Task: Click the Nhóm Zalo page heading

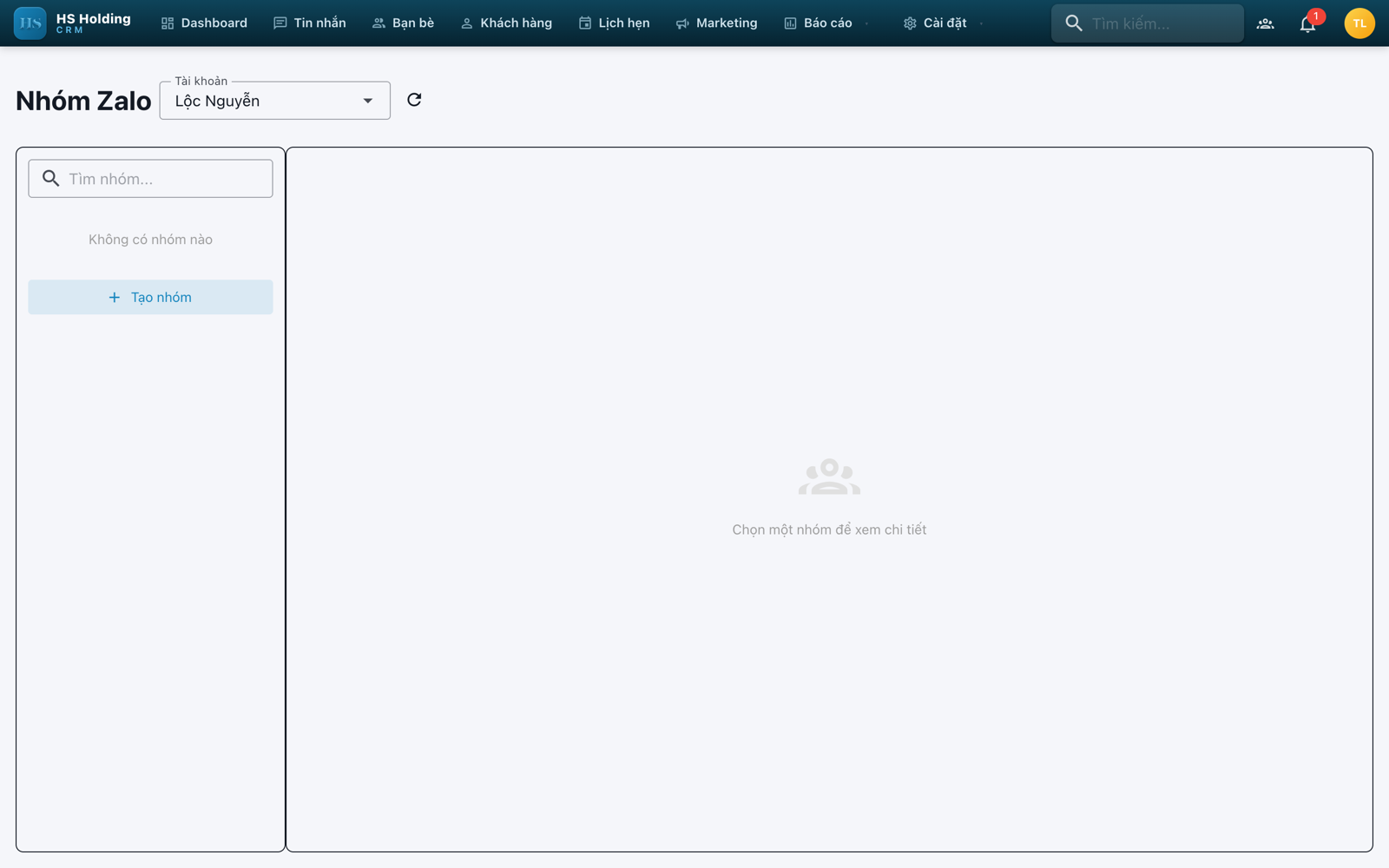Action: coord(83,101)
